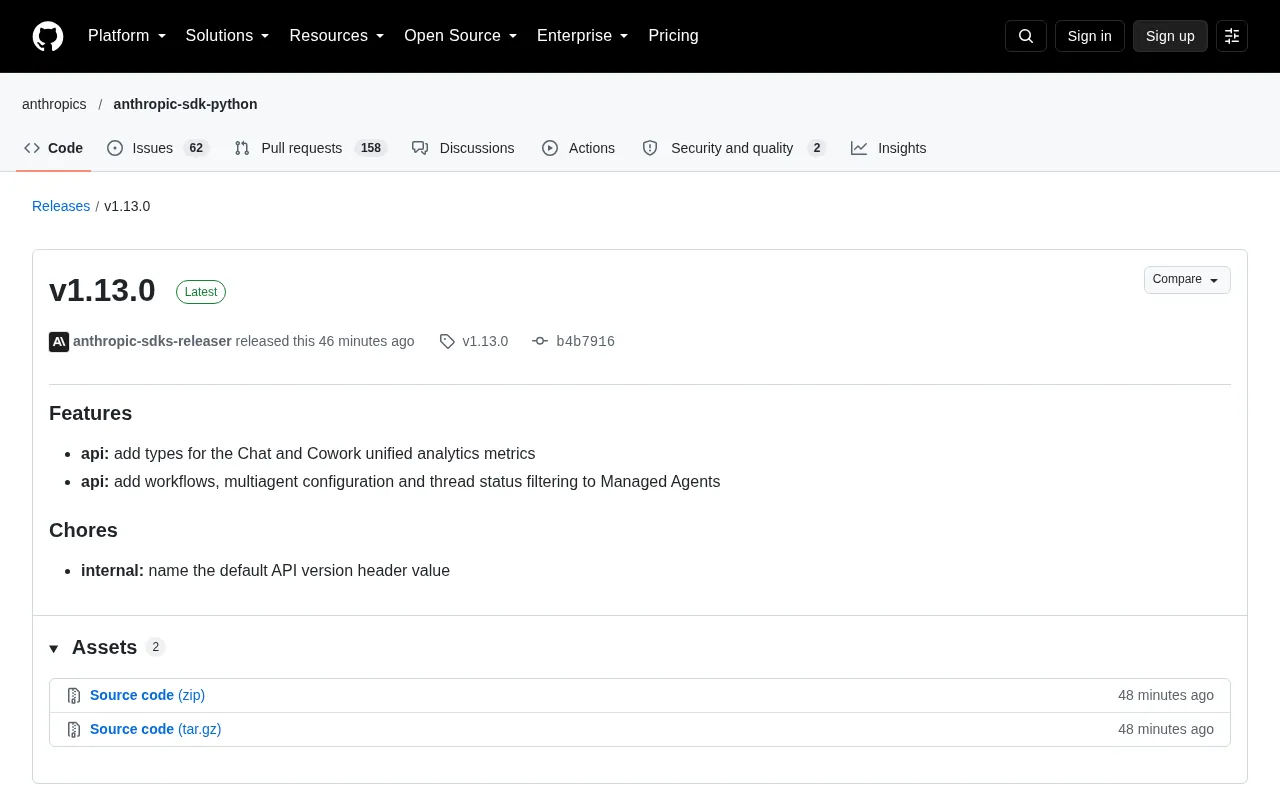Click the Insights graph icon
This screenshot has width=1280, height=800.
859,148
